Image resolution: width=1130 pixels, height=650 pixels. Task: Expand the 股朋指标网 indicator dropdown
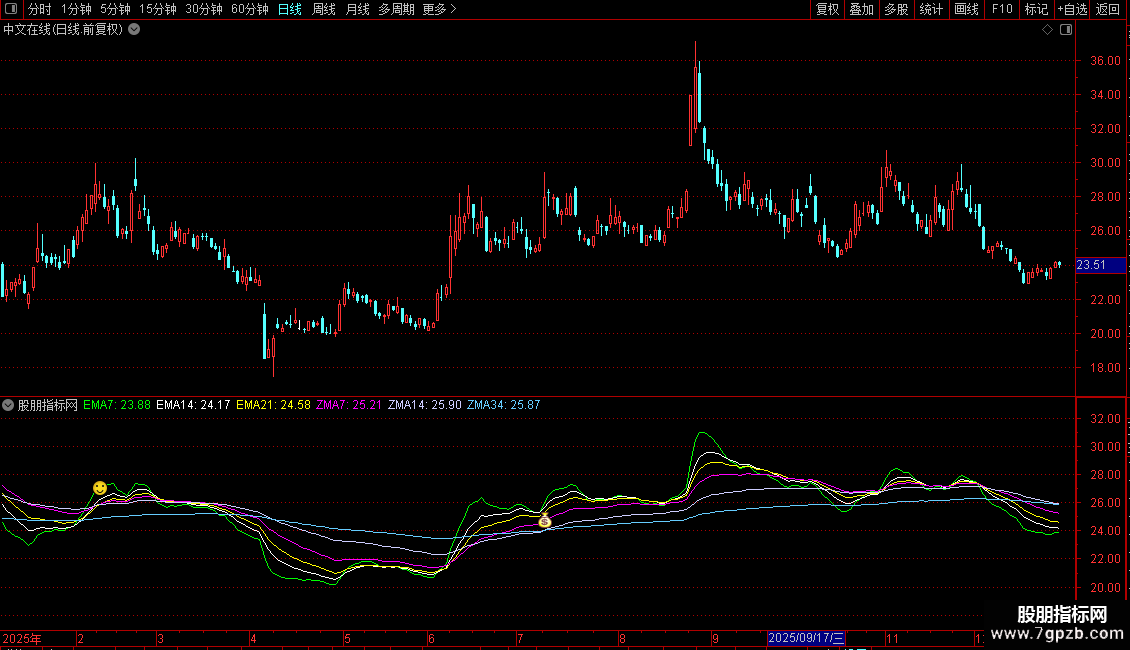9,405
